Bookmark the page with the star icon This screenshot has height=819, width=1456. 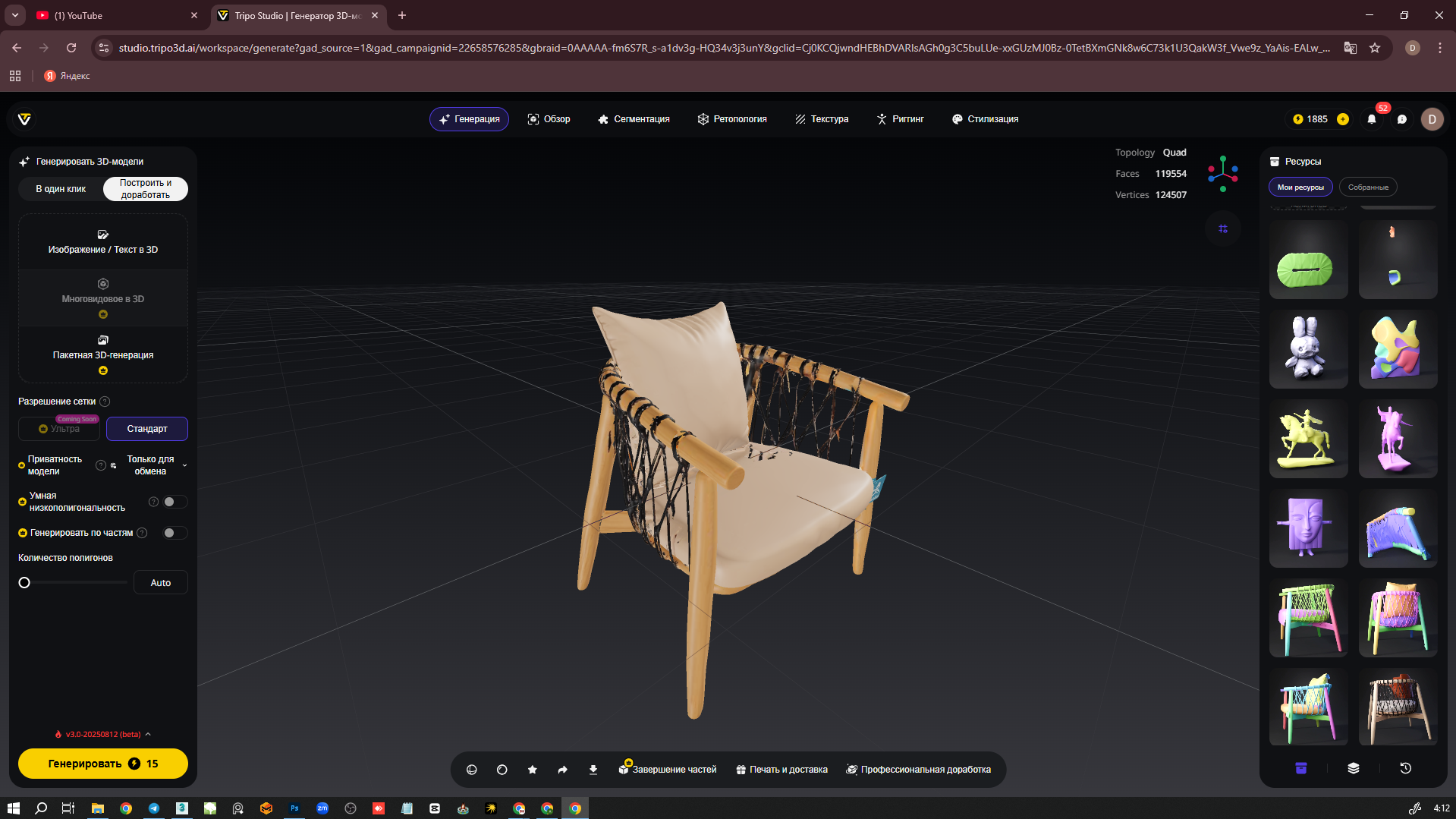pos(1375,48)
